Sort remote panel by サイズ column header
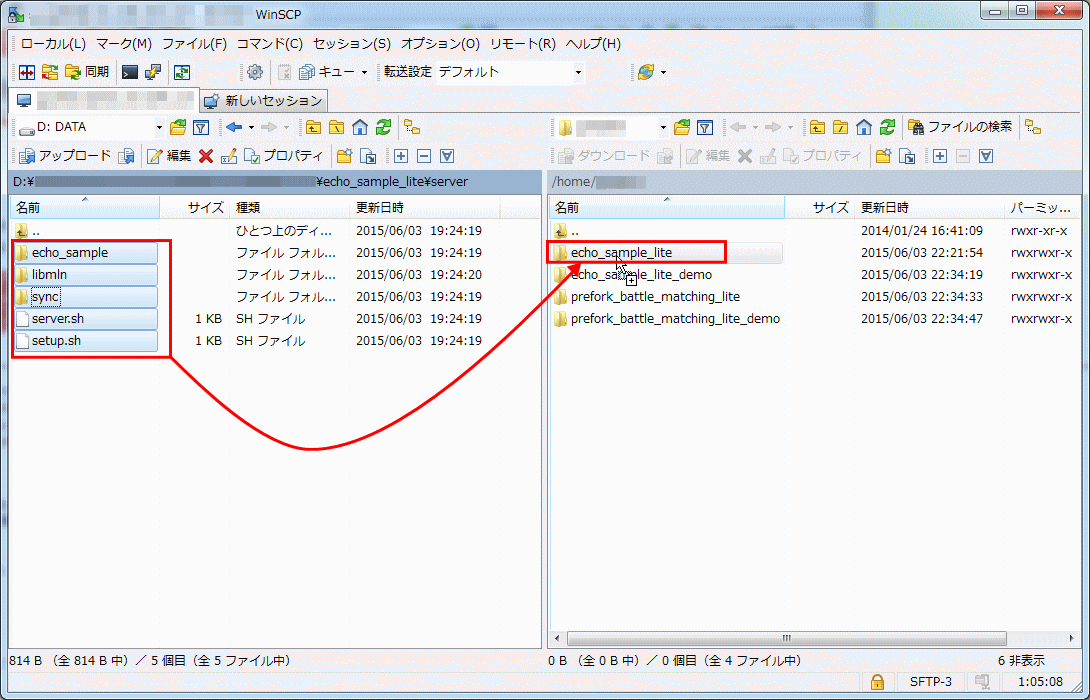This screenshot has width=1090, height=700. point(819,207)
